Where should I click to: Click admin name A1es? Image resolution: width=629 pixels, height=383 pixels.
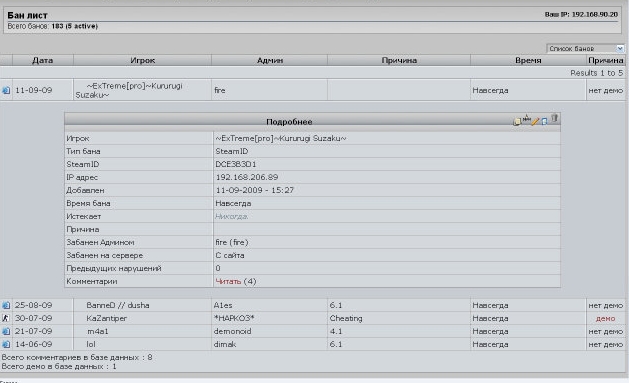pyautogui.click(x=223, y=305)
